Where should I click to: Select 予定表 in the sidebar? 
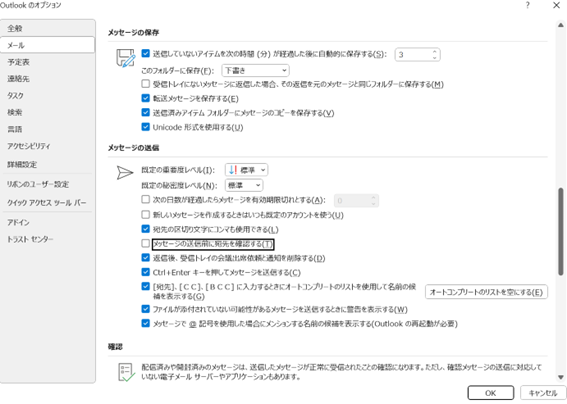click(x=19, y=62)
